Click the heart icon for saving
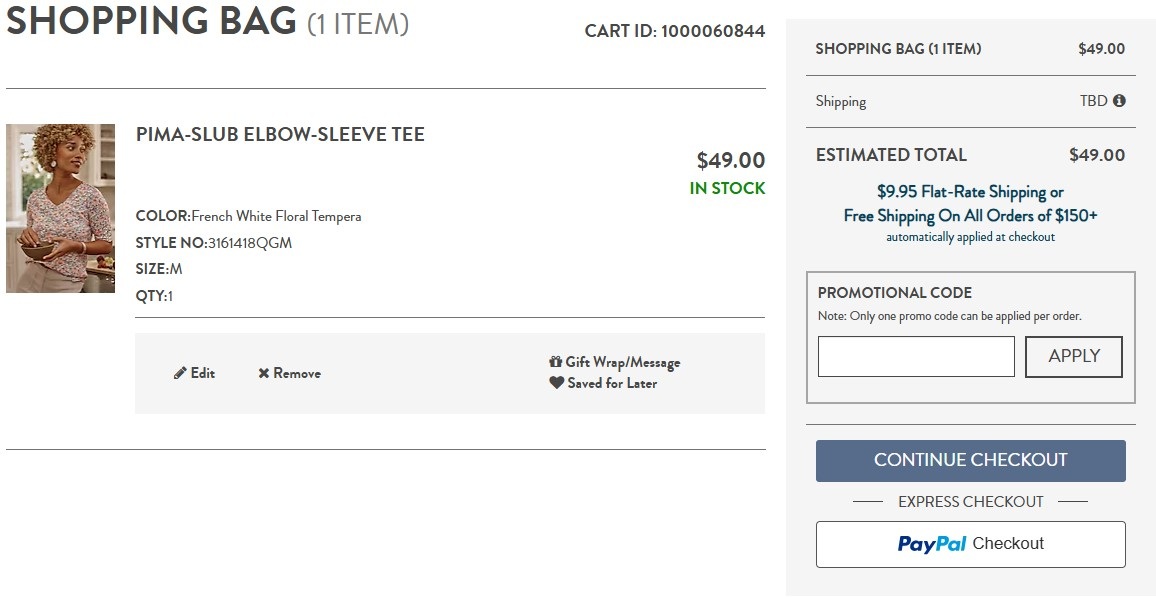 (556, 383)
